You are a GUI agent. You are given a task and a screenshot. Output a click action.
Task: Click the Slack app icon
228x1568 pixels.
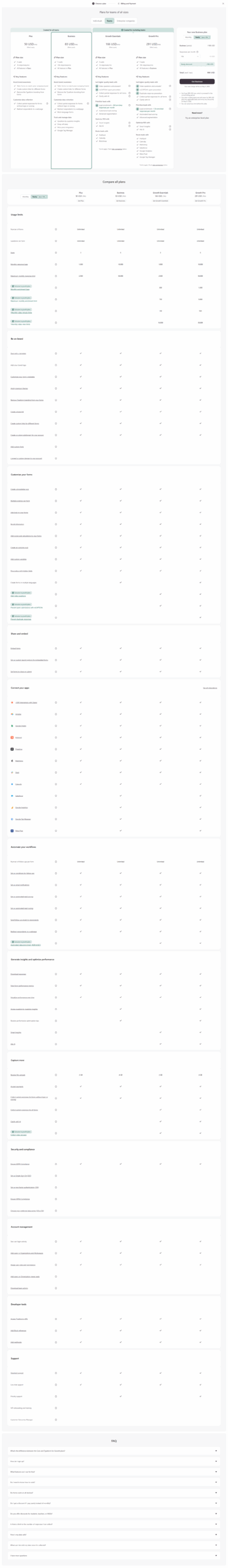12,772
